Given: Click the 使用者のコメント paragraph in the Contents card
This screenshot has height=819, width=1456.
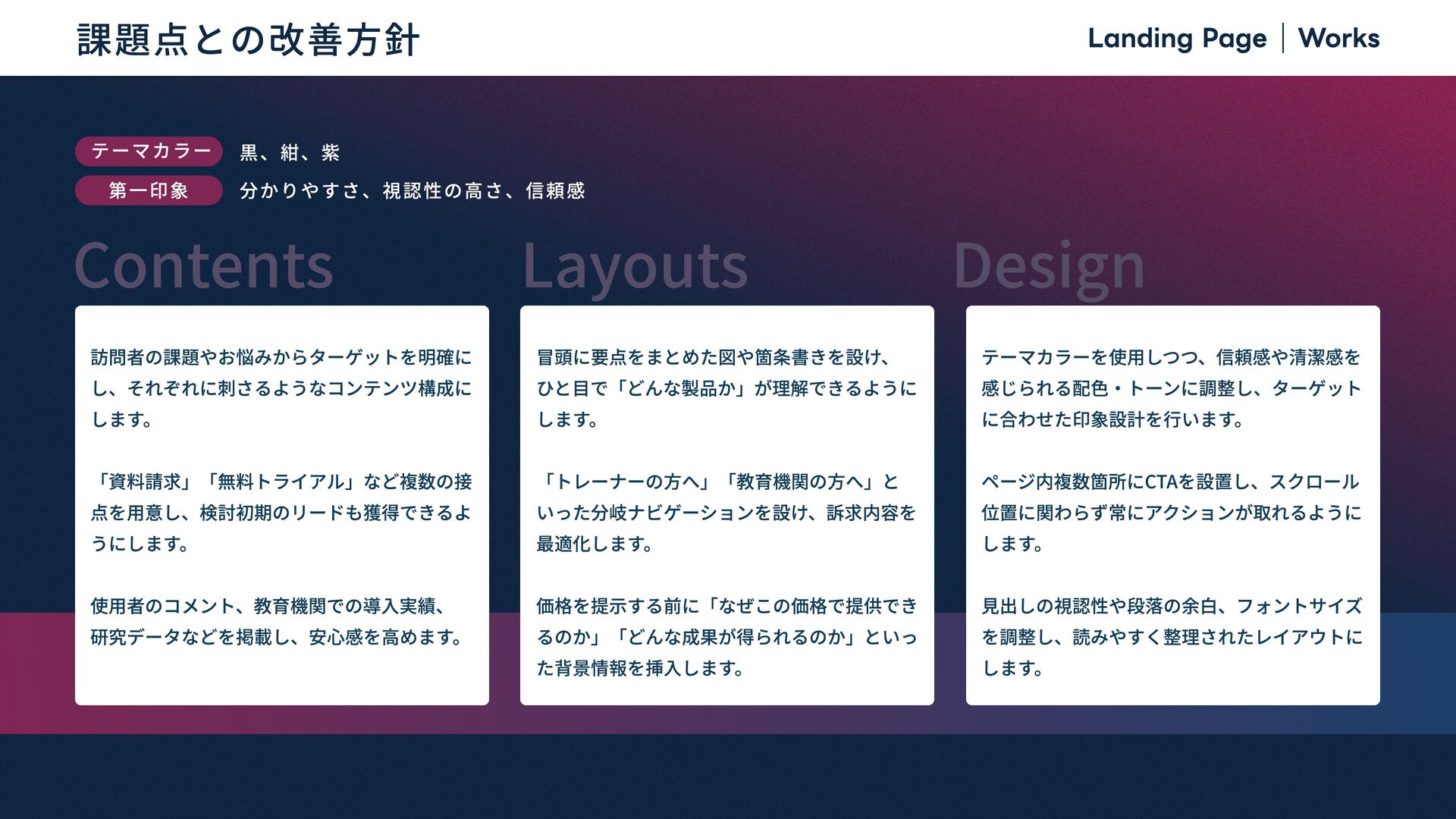Looking at the screenshot, I should click(x=277, y=621).
